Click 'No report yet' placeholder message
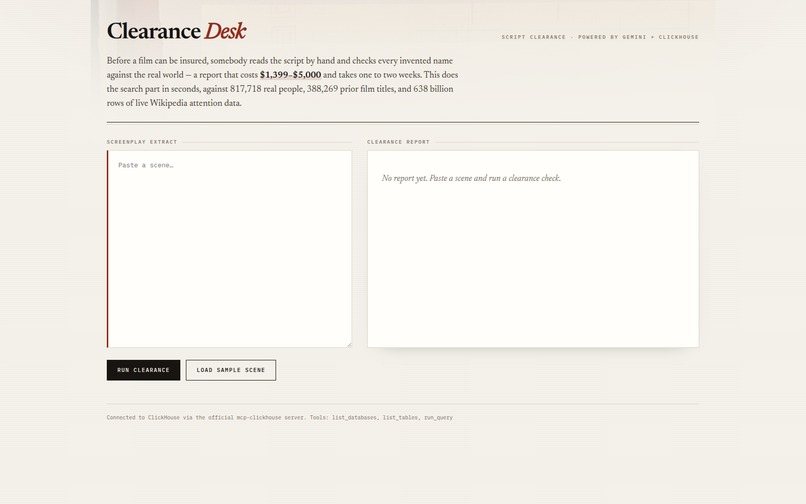 pos(471,178)
